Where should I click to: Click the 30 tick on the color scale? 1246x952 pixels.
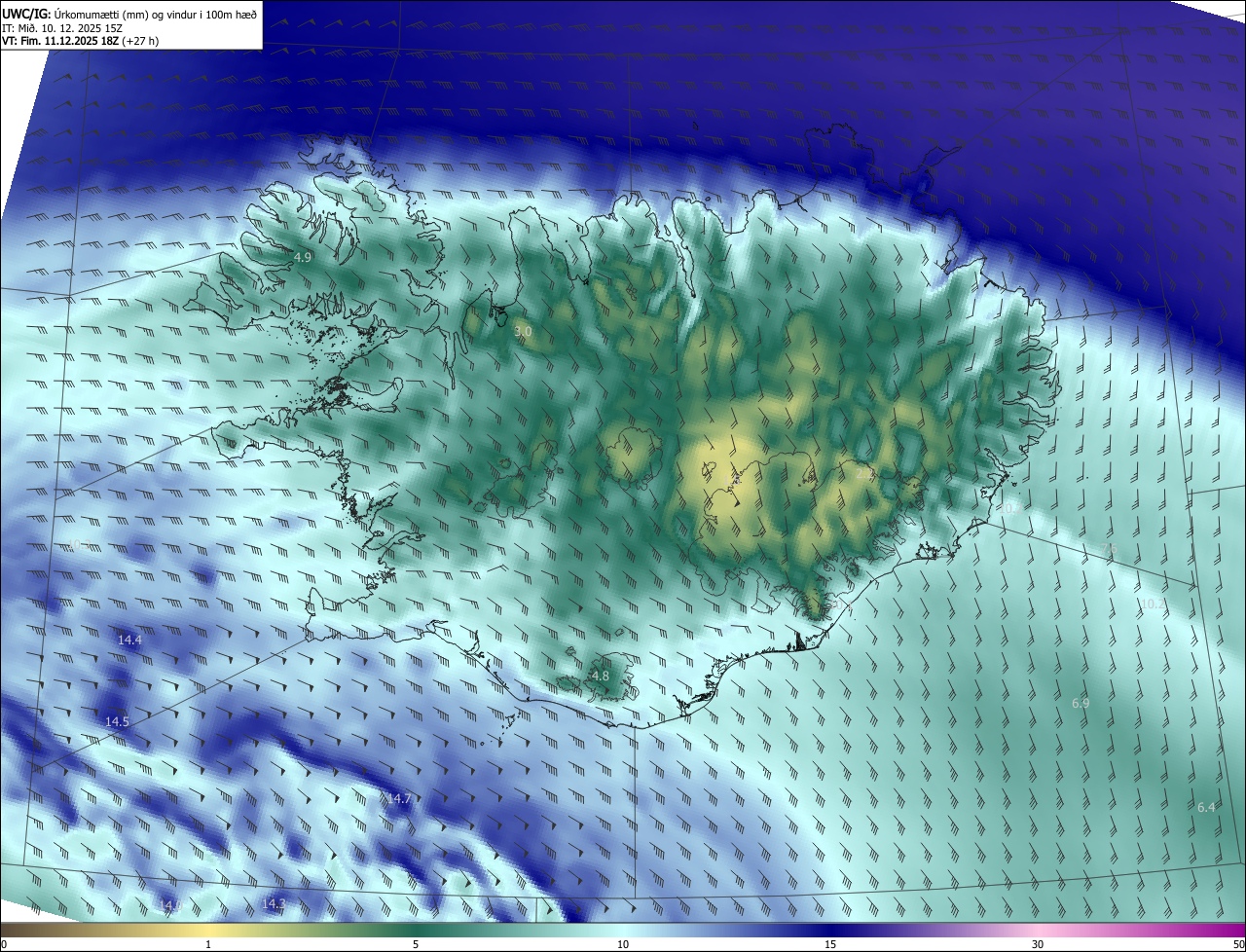(x=1038, y=944)
